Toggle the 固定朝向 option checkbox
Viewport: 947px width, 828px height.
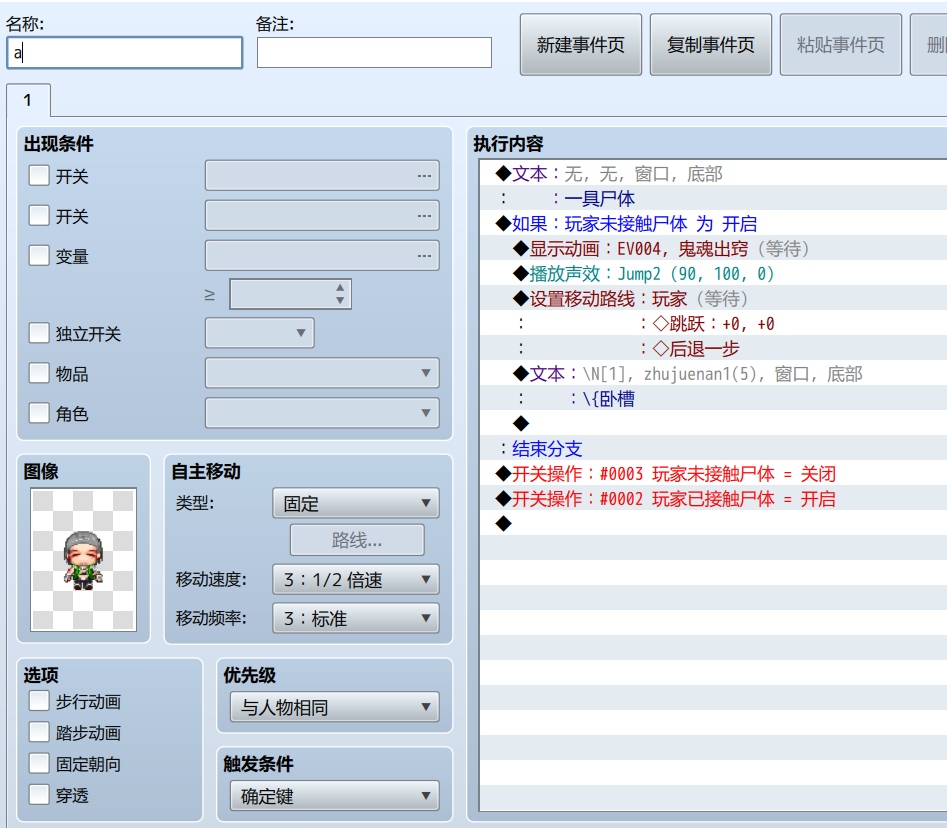point(39,763)
